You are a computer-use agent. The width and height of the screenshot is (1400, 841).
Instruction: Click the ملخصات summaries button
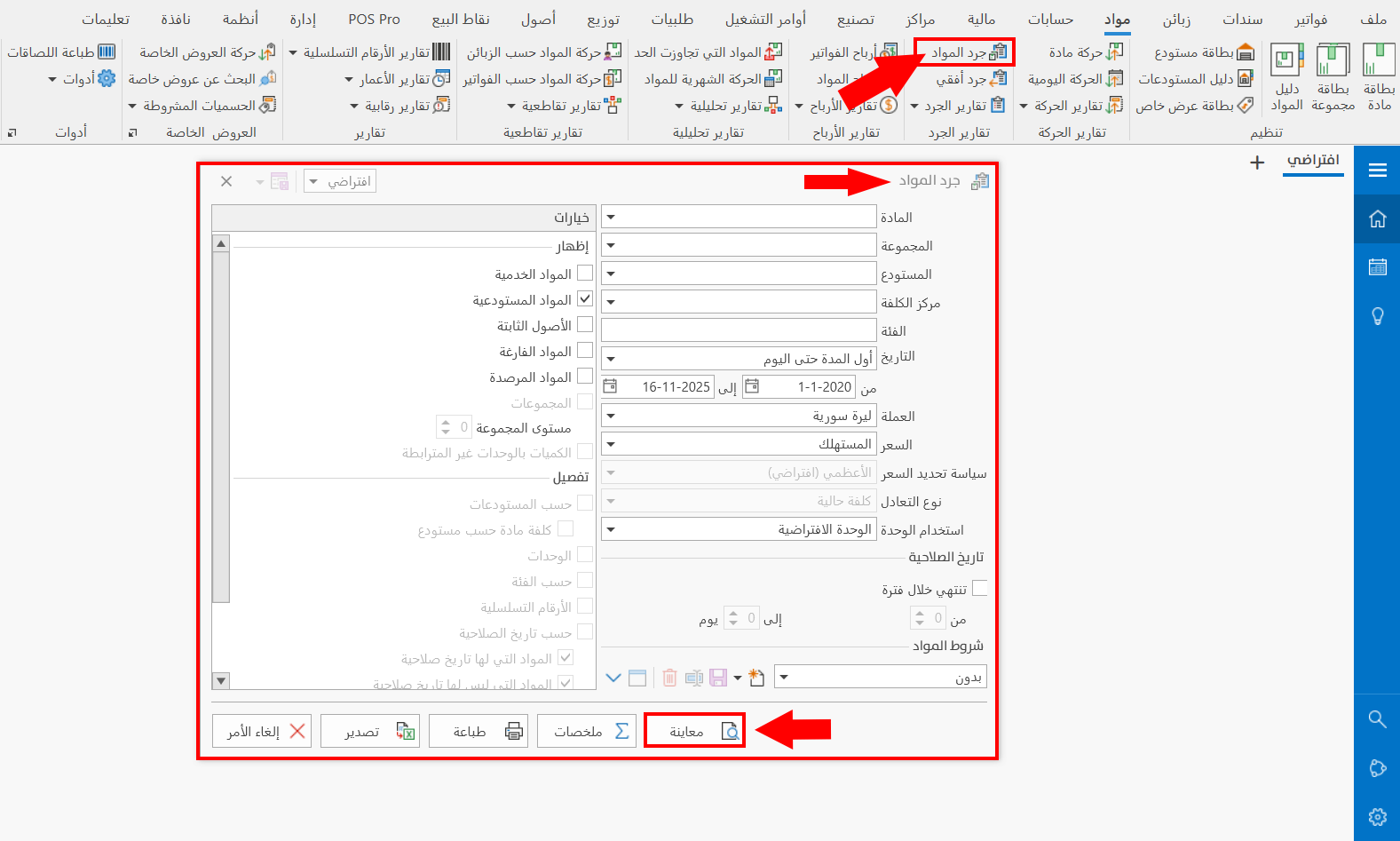[x=587, y=731]
